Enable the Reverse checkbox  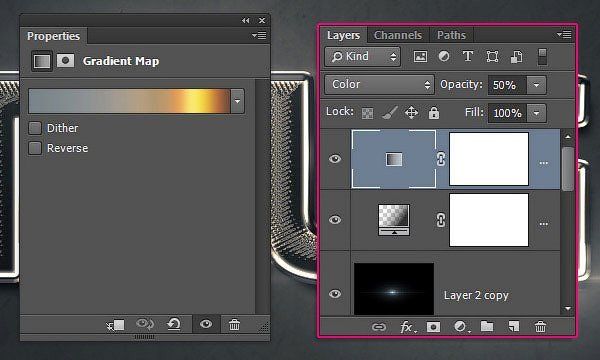35,148
